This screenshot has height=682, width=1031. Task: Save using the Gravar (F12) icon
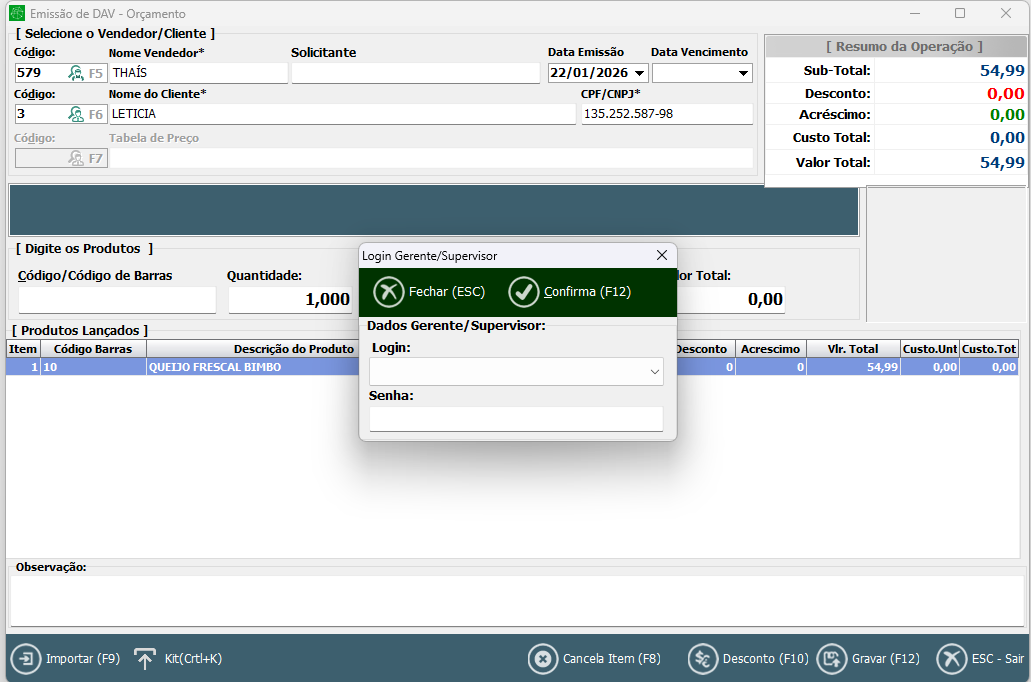831,659
